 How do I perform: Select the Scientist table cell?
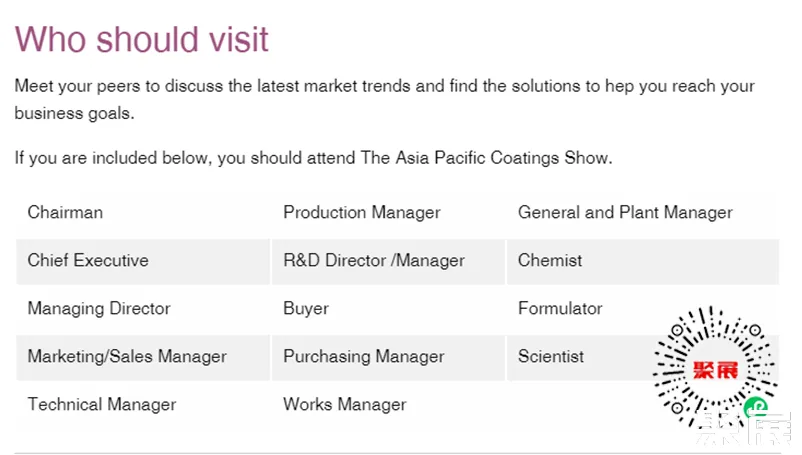coord(551,356)
